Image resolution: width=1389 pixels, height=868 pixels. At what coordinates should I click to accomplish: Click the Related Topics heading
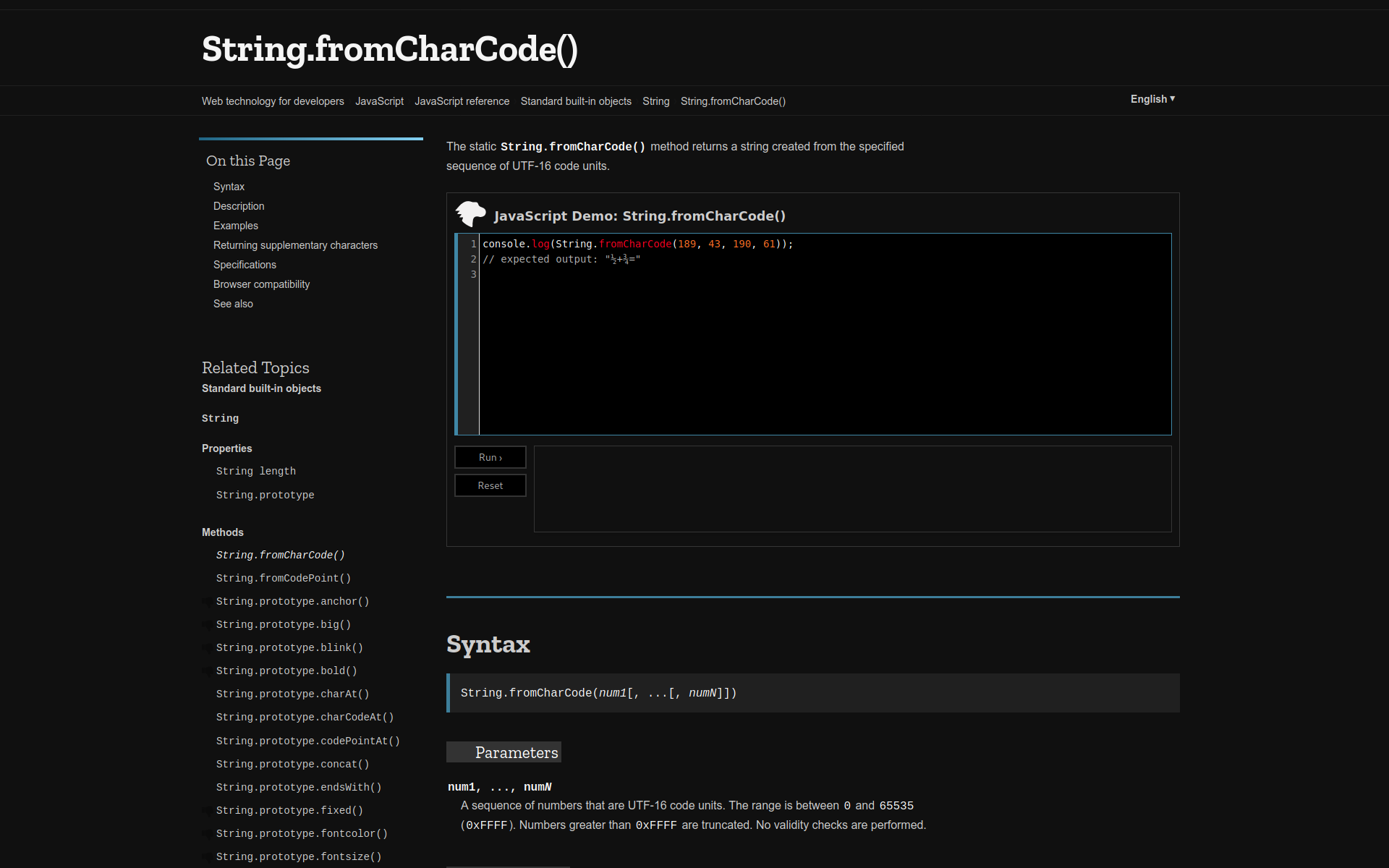(x=255, y=367)
